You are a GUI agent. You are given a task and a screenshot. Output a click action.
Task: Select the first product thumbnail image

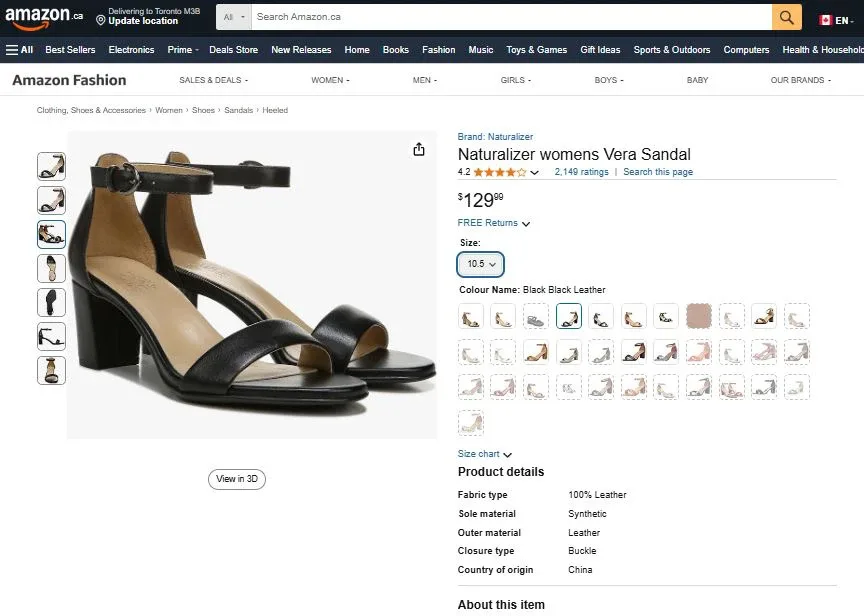51,166
